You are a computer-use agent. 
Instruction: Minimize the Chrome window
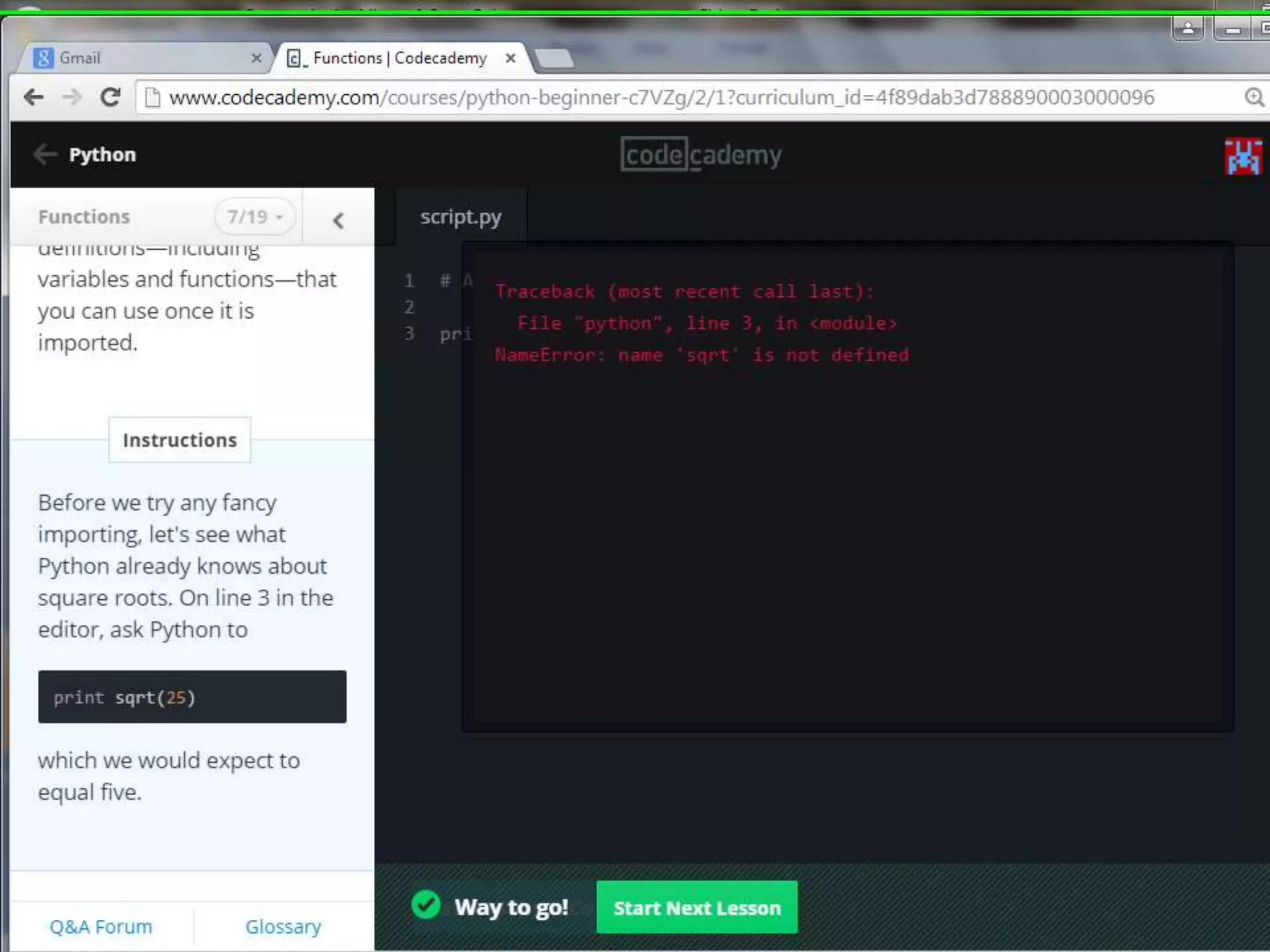1233,29
